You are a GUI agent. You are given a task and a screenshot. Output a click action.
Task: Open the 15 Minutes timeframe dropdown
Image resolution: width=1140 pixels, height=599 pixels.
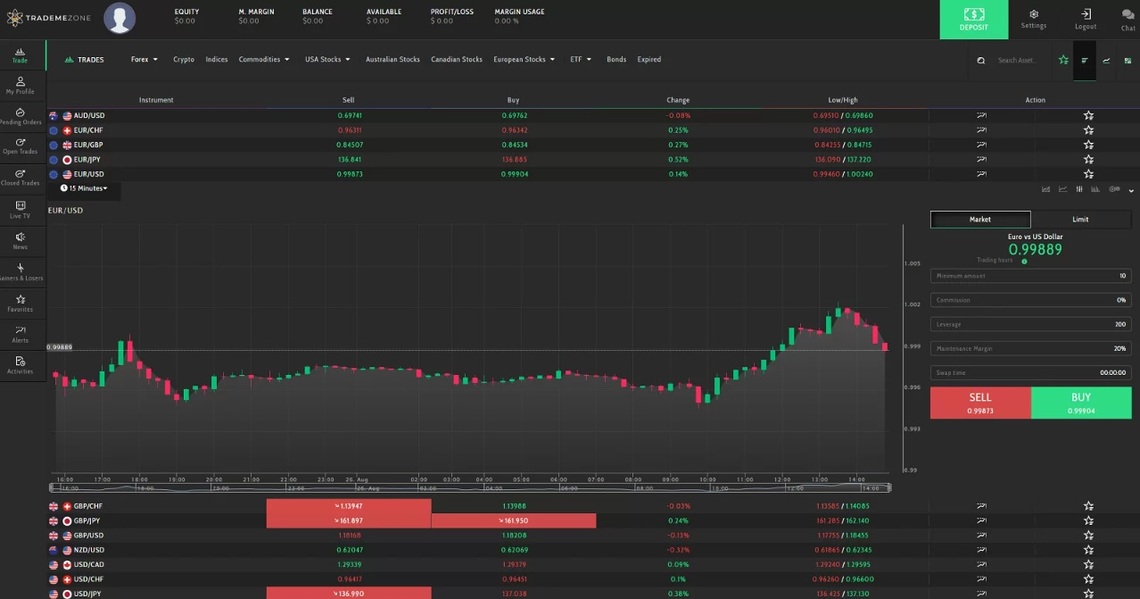(84, 188)
